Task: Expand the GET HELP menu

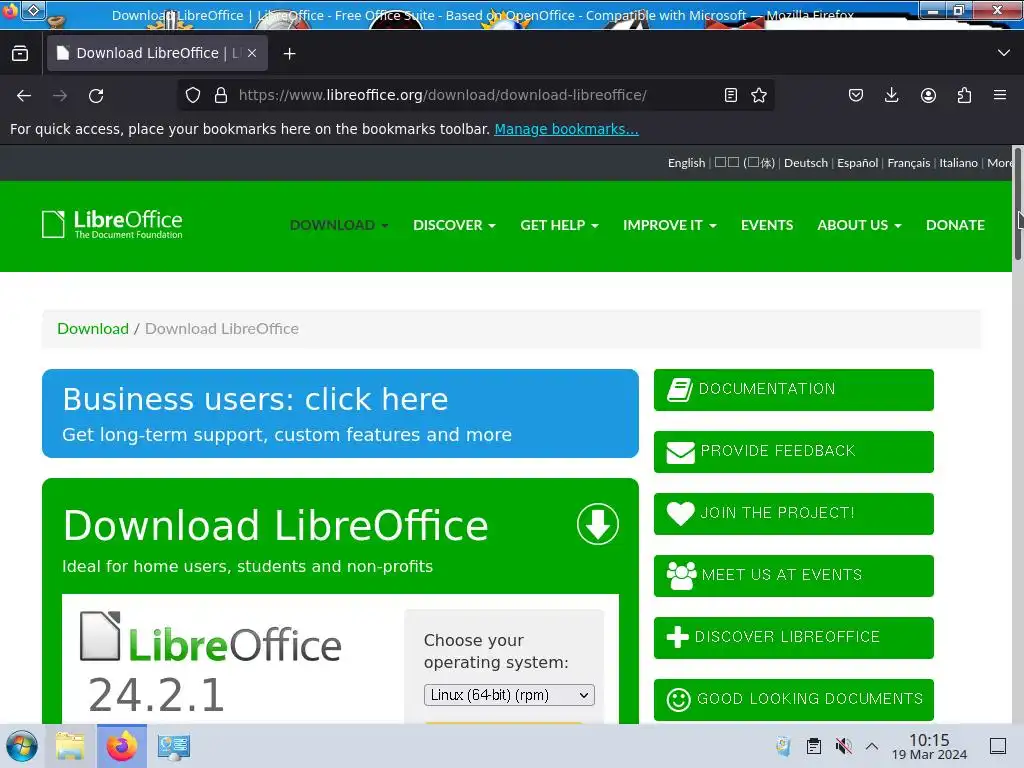Action: pos(559,225)
